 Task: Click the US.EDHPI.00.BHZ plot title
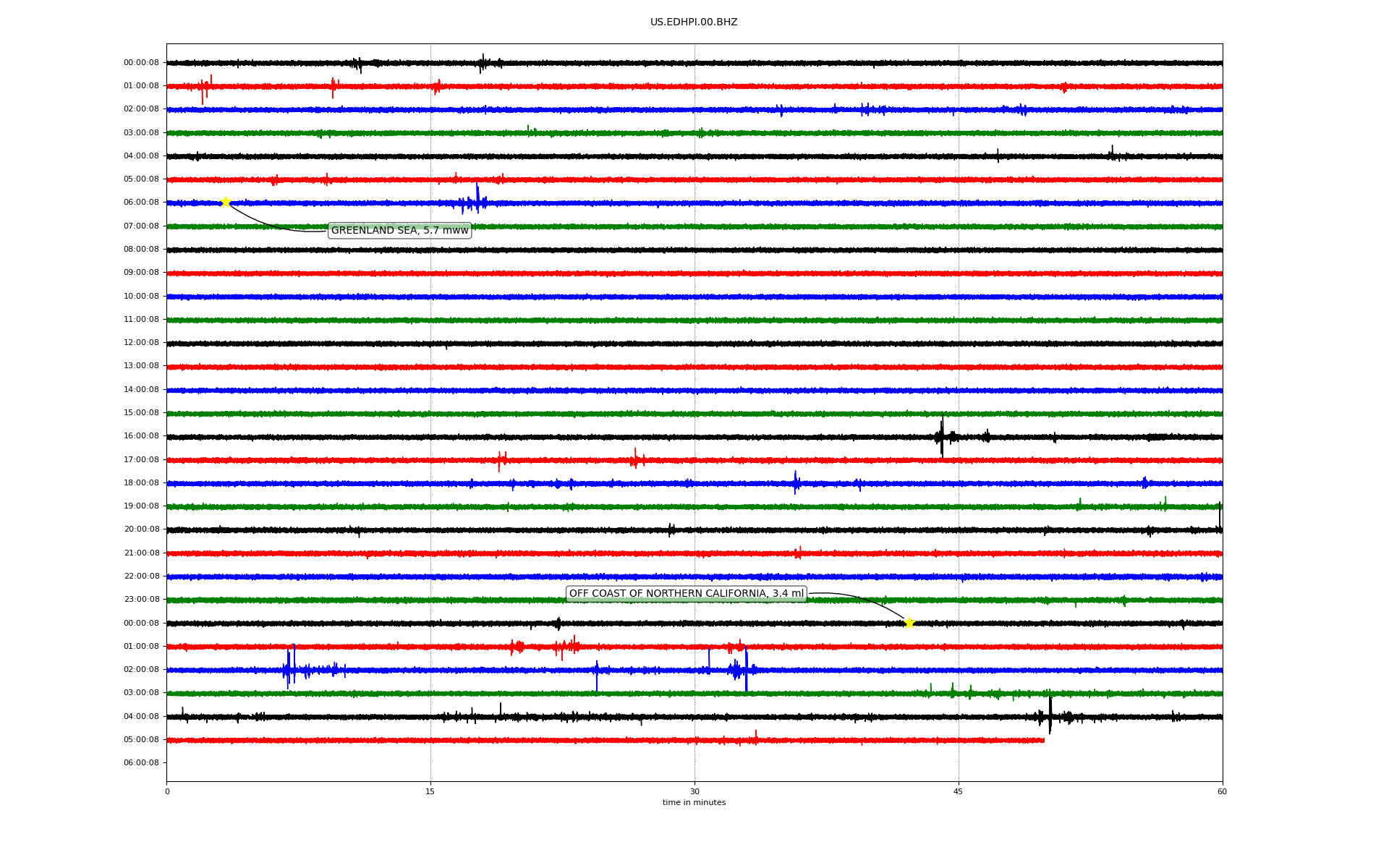694,22
